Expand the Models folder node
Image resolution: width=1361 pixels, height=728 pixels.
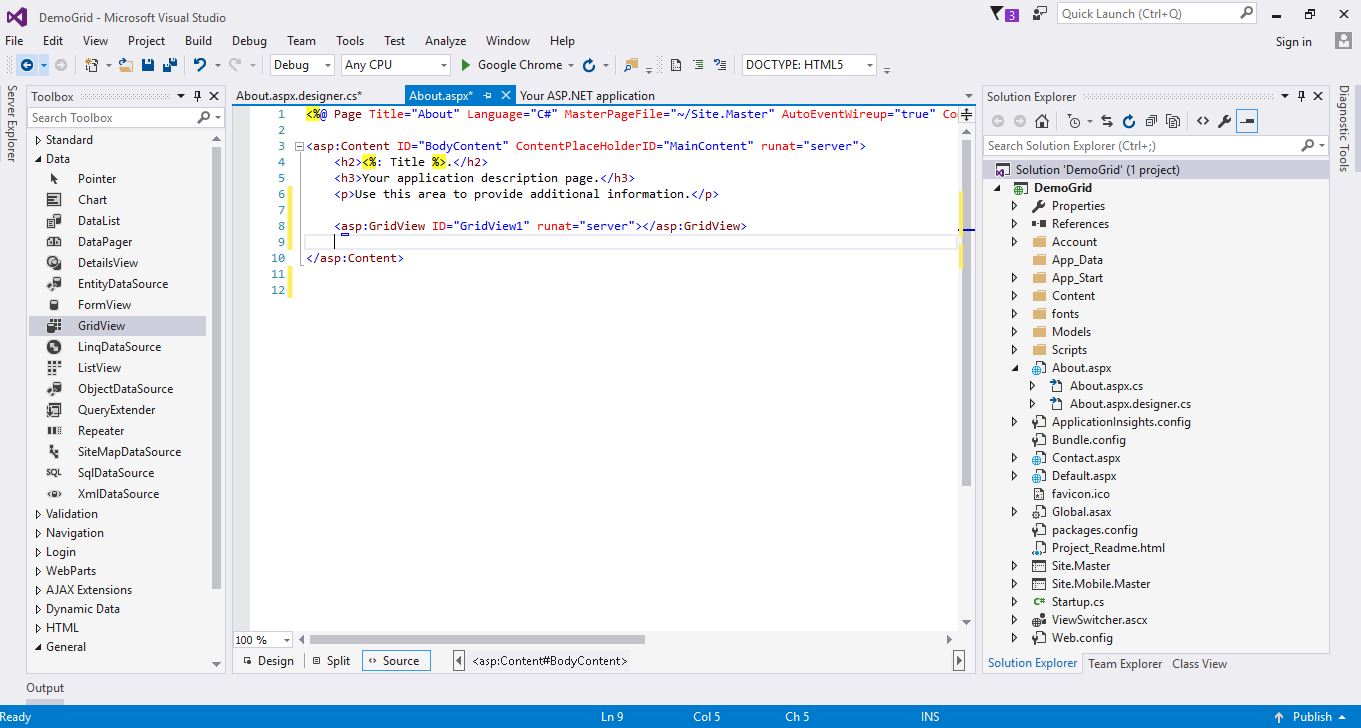click(x=1014, y=332)
